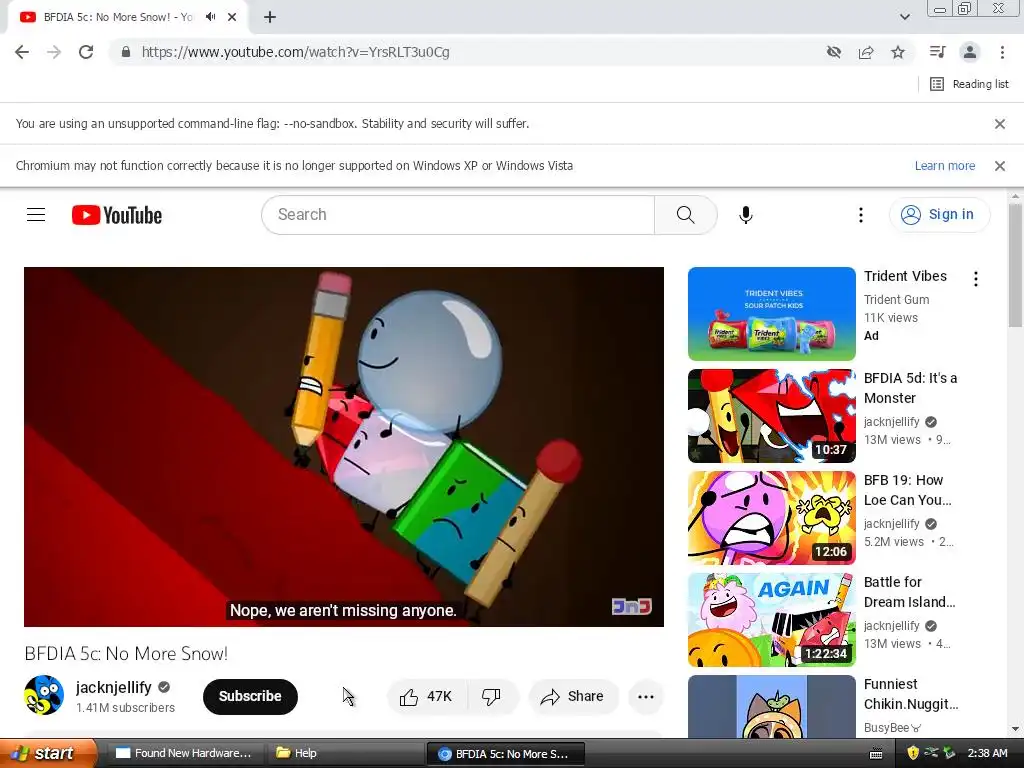Open jacknjellify channel name link
Screen dimensions: 1024x768
(x=114, y=687)
